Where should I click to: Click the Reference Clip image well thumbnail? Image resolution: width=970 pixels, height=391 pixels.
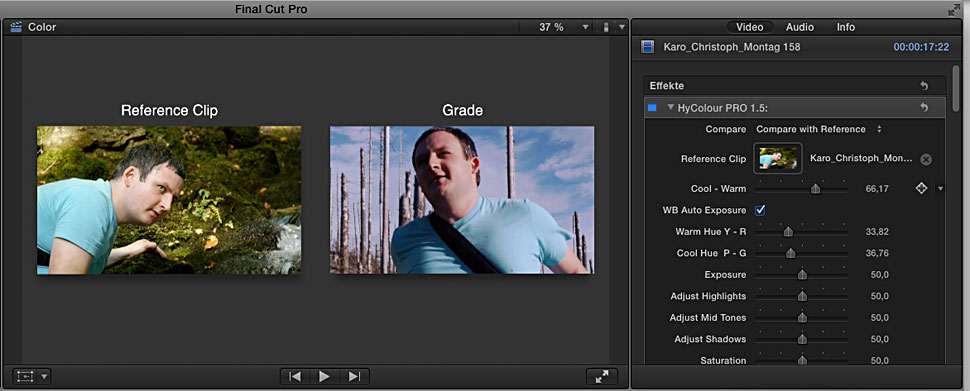pos(778,158)
